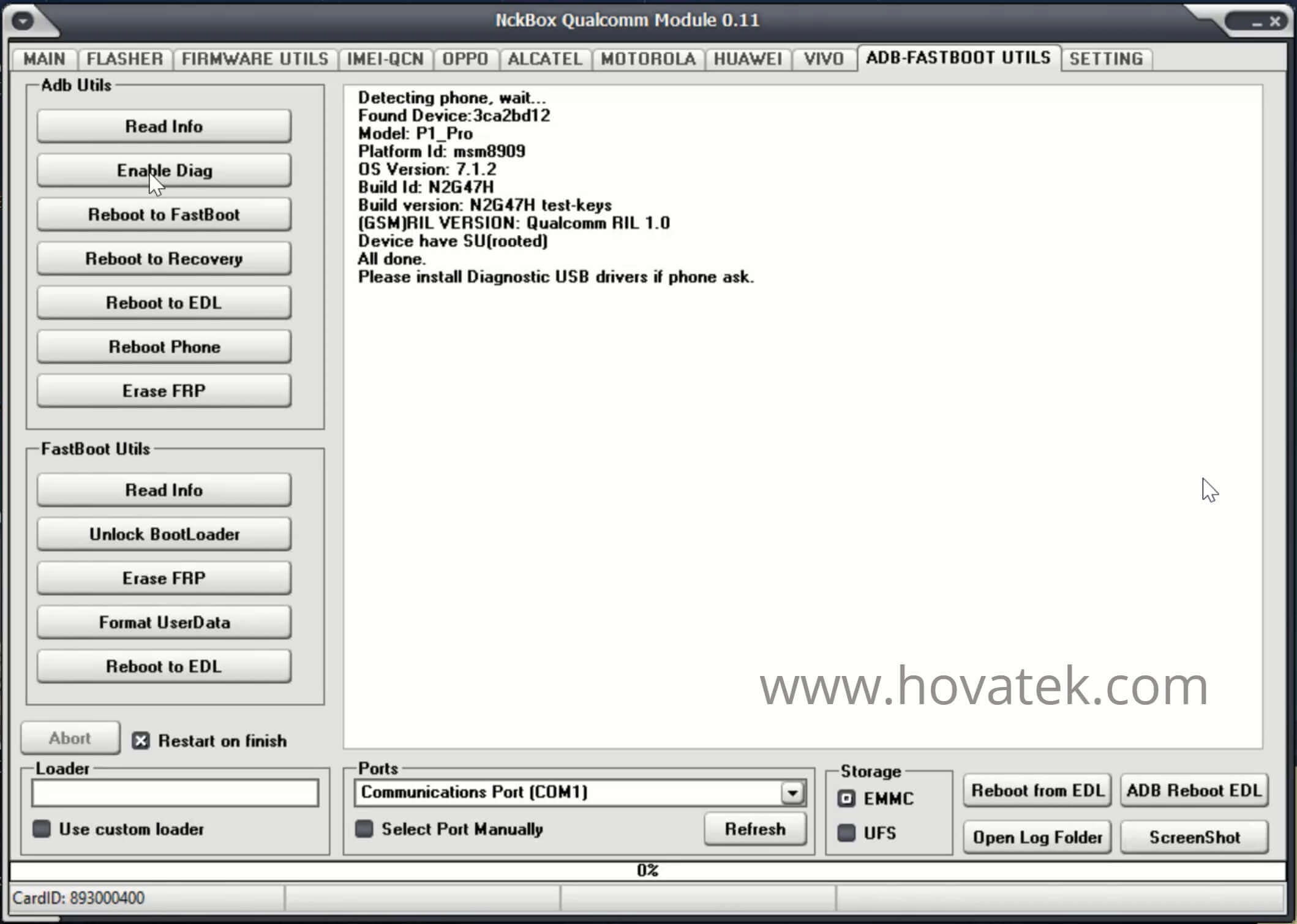
Task: Click the Refresh ports button
Action: point(755,829)
